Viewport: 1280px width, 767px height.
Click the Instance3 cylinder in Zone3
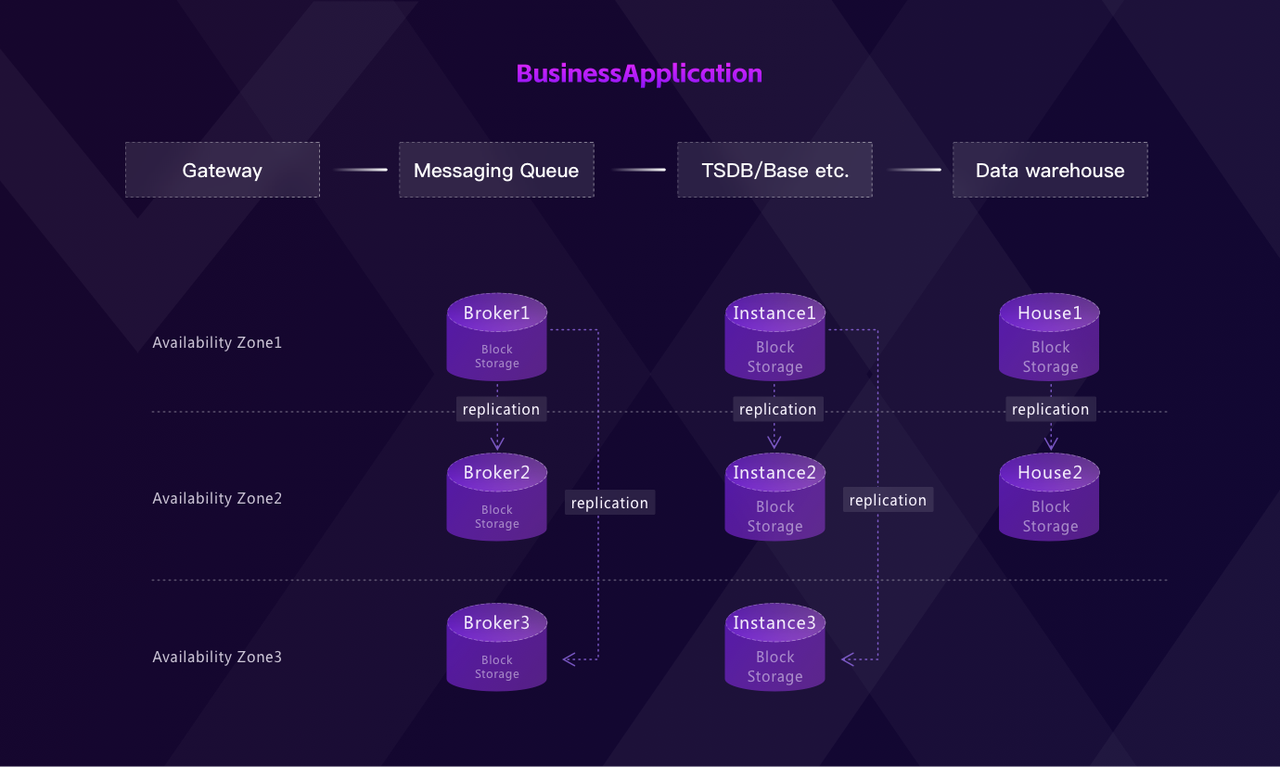[775, 647]
